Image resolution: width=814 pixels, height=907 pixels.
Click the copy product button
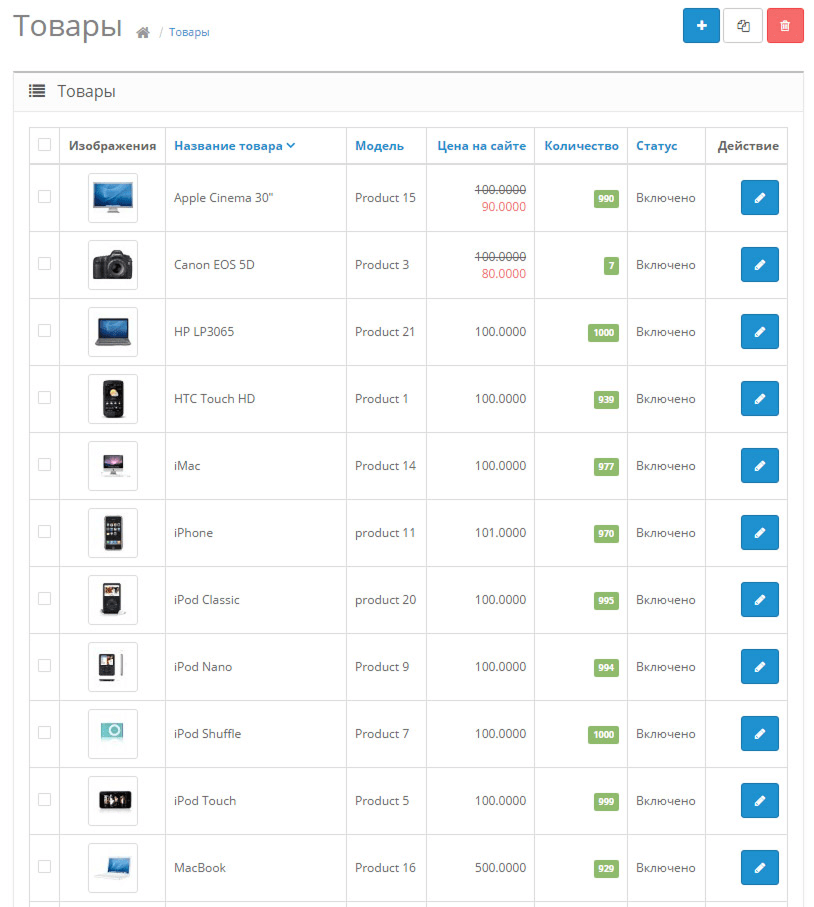click(743, 25)
